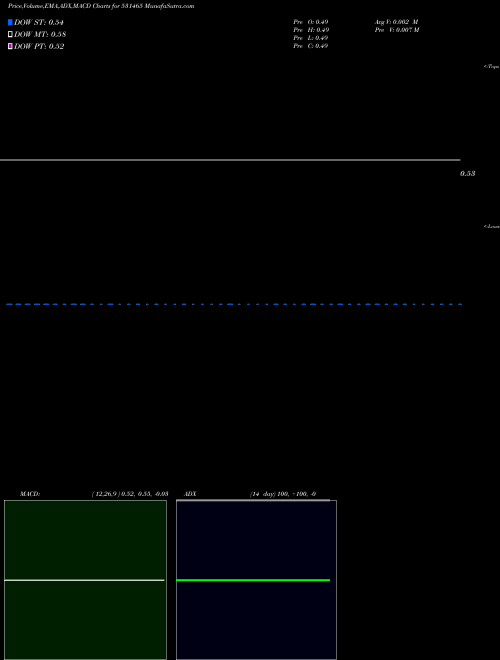This screenshot has height=660, width=500.
Task: Click the blue dashed EMA line
Action: coord(234,304)
